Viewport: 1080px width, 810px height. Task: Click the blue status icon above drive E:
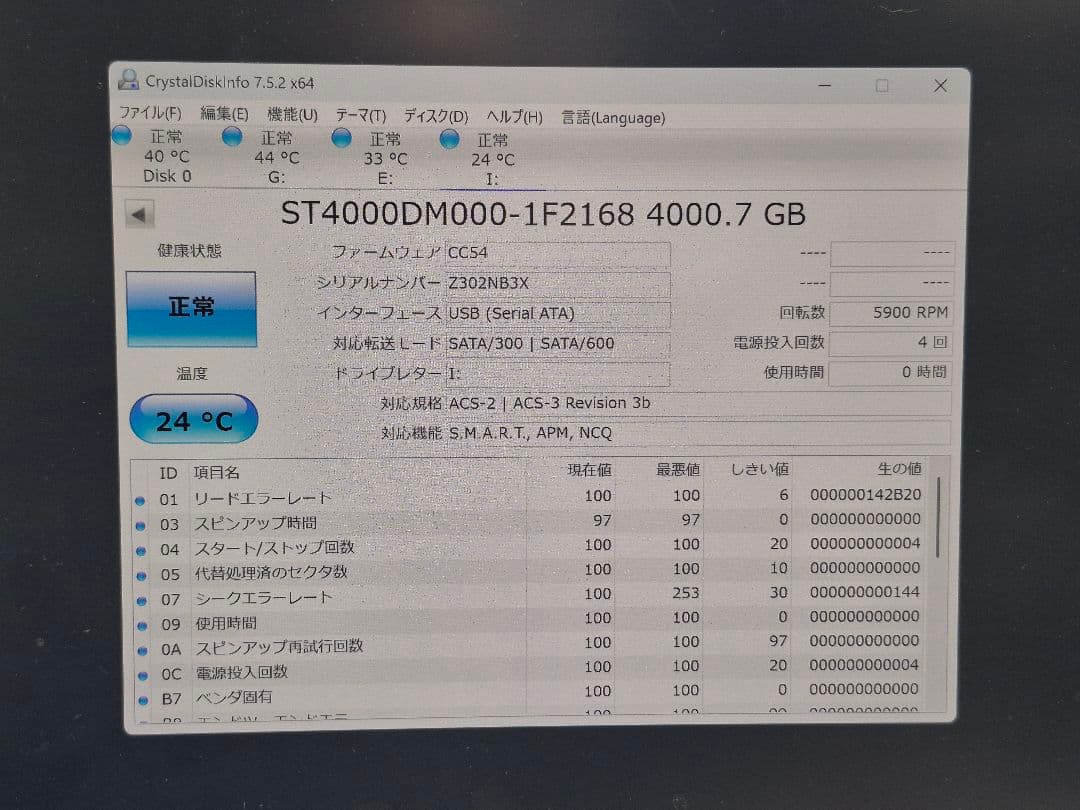[x=340, y=137]
